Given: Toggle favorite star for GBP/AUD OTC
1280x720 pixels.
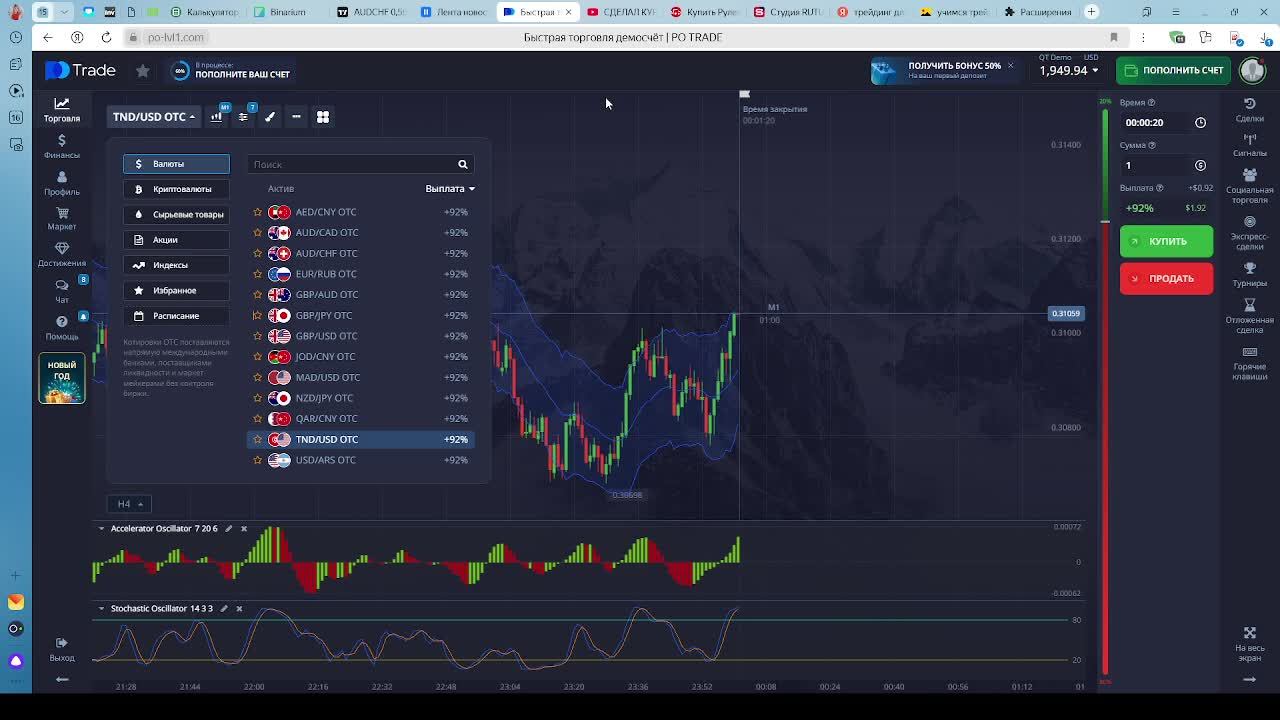Looking at the screenshot, I should pos(257,295).
